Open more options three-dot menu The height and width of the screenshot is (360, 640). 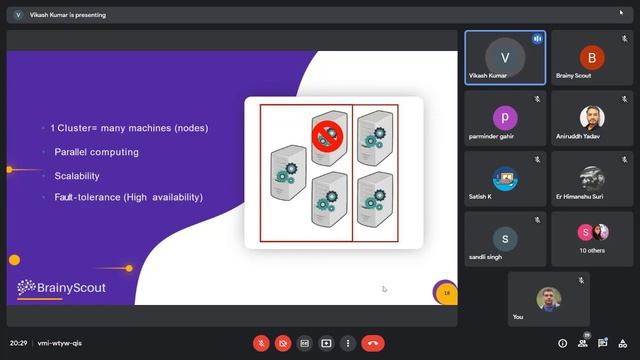click(348, 343)
